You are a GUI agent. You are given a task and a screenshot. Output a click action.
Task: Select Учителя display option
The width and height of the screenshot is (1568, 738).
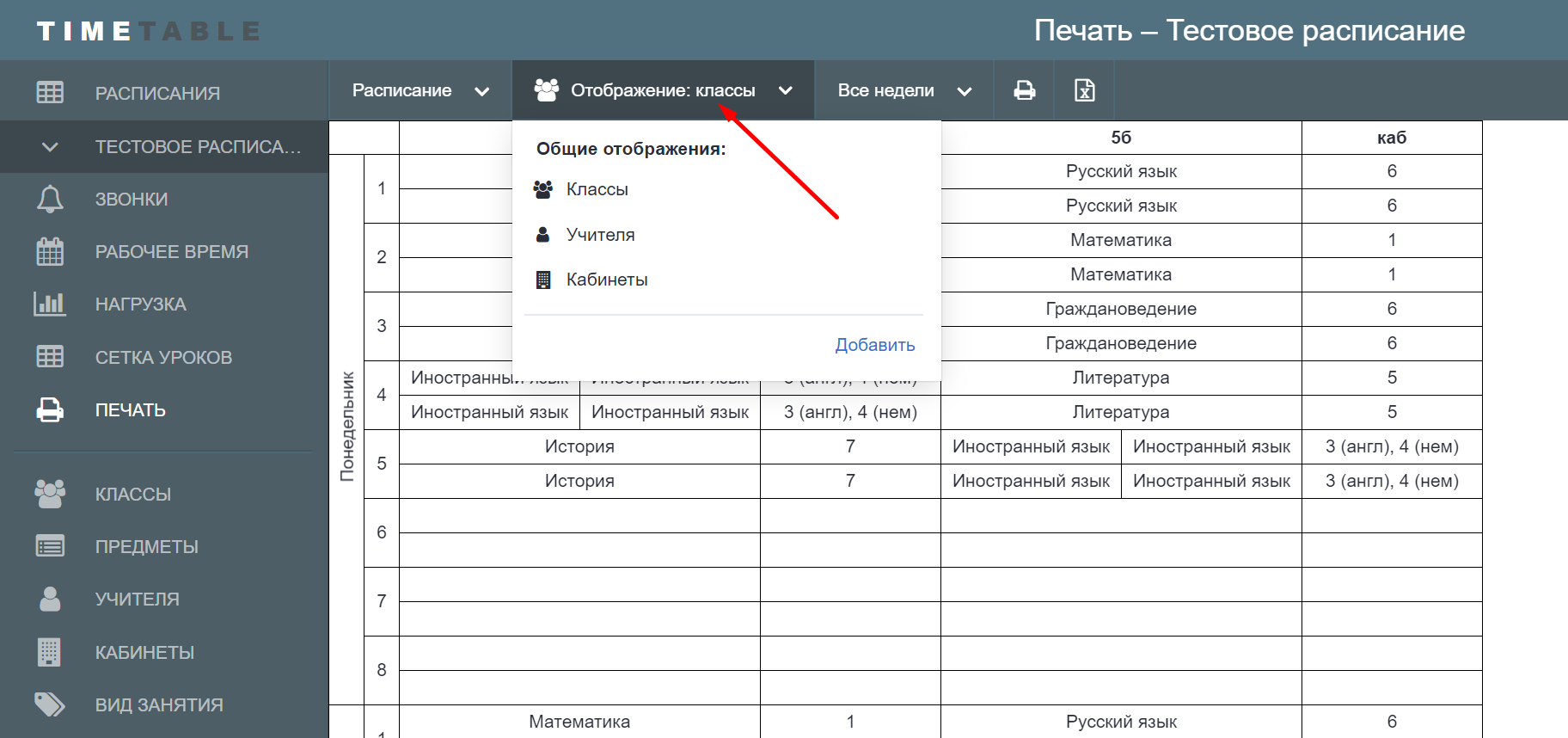pyautogui.click(x=600, y=235)
